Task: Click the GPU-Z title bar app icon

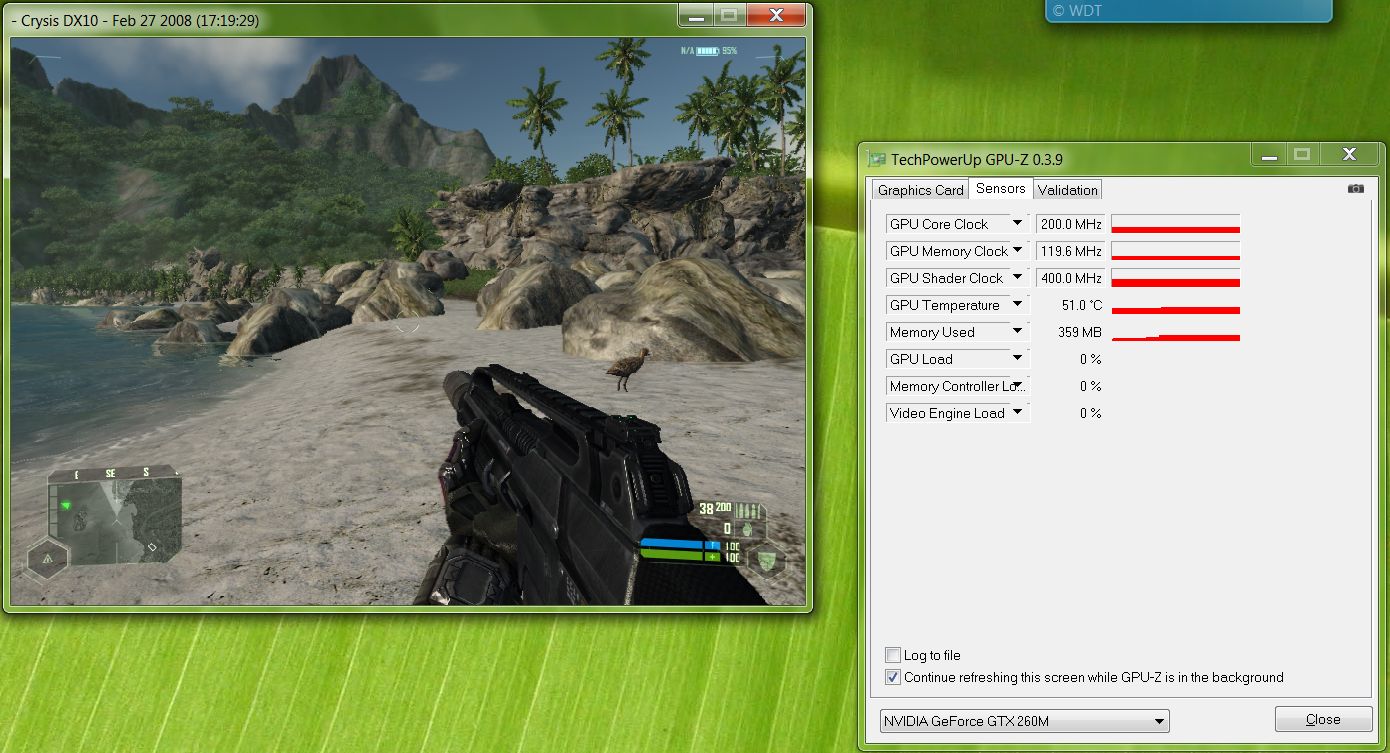Action: tap(877, 158)
